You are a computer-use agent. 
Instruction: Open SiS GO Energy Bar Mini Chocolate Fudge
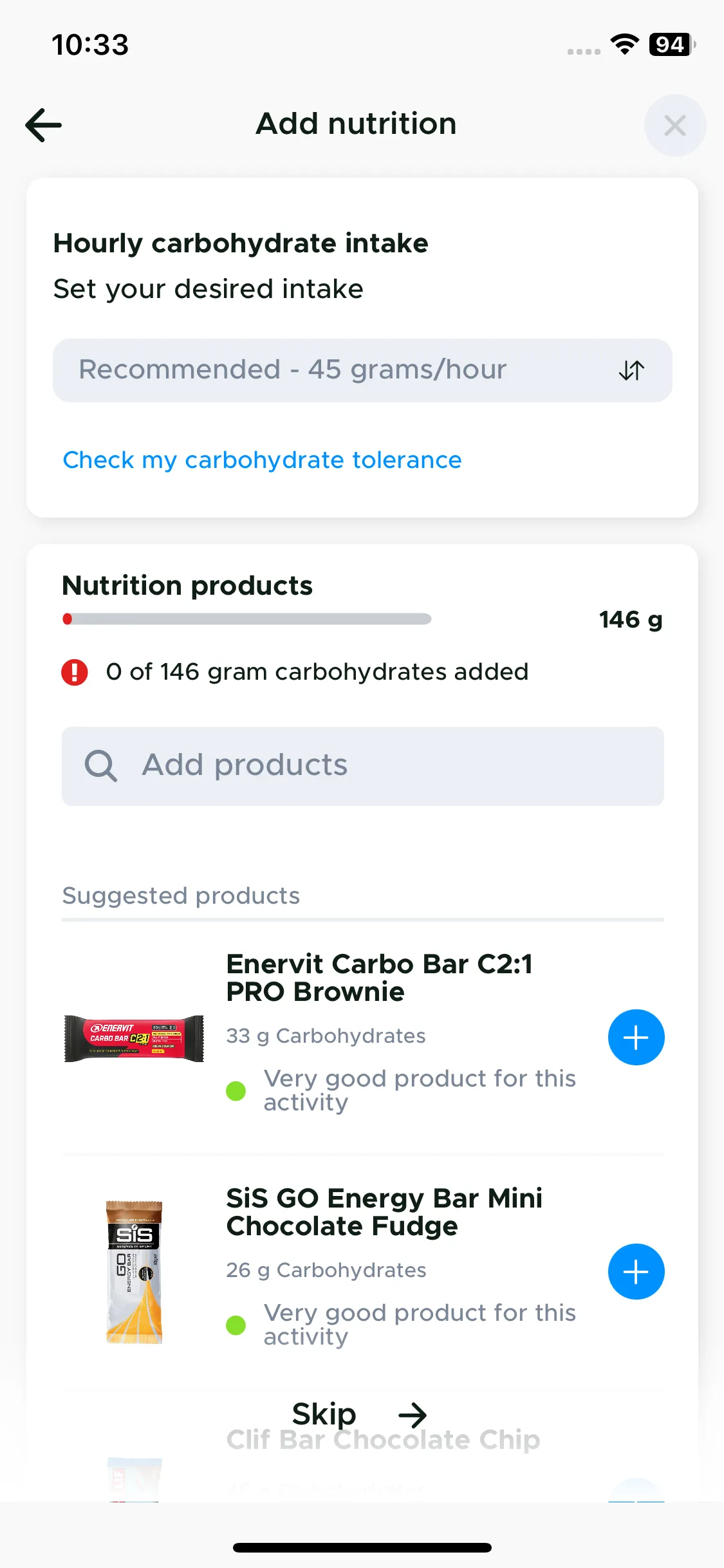click(x=384, y=1212)
